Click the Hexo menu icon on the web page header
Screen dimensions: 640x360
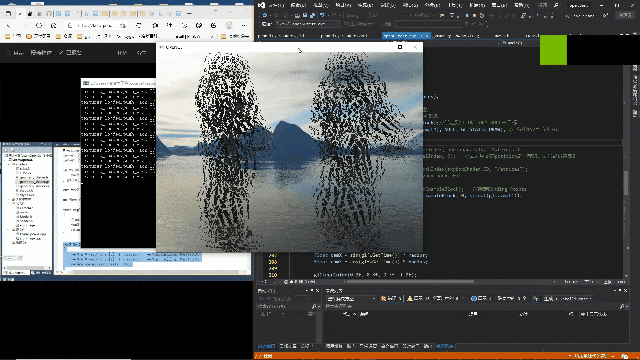pyautogui.click(x=9, y=53)
